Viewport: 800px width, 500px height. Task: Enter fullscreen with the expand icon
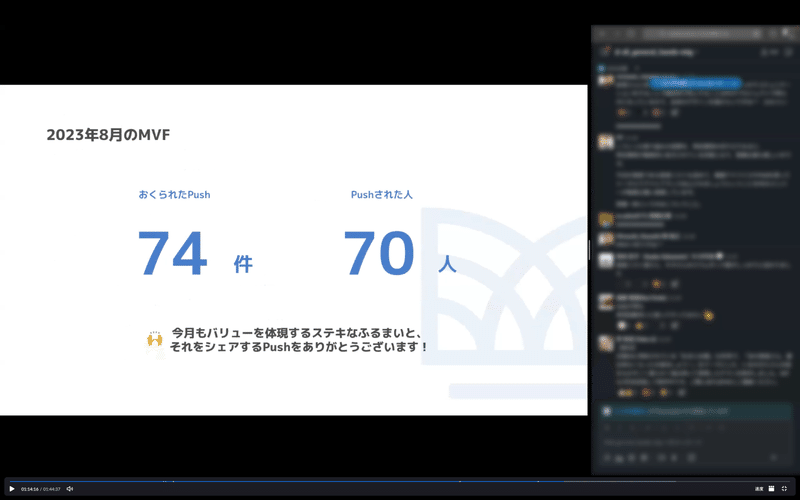pyautogui.click(x=785, y=489)
